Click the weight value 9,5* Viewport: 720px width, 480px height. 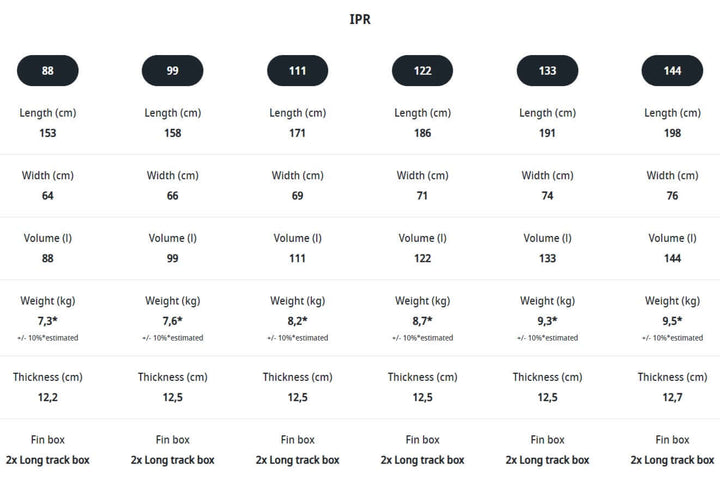click(x=672, y=321)
